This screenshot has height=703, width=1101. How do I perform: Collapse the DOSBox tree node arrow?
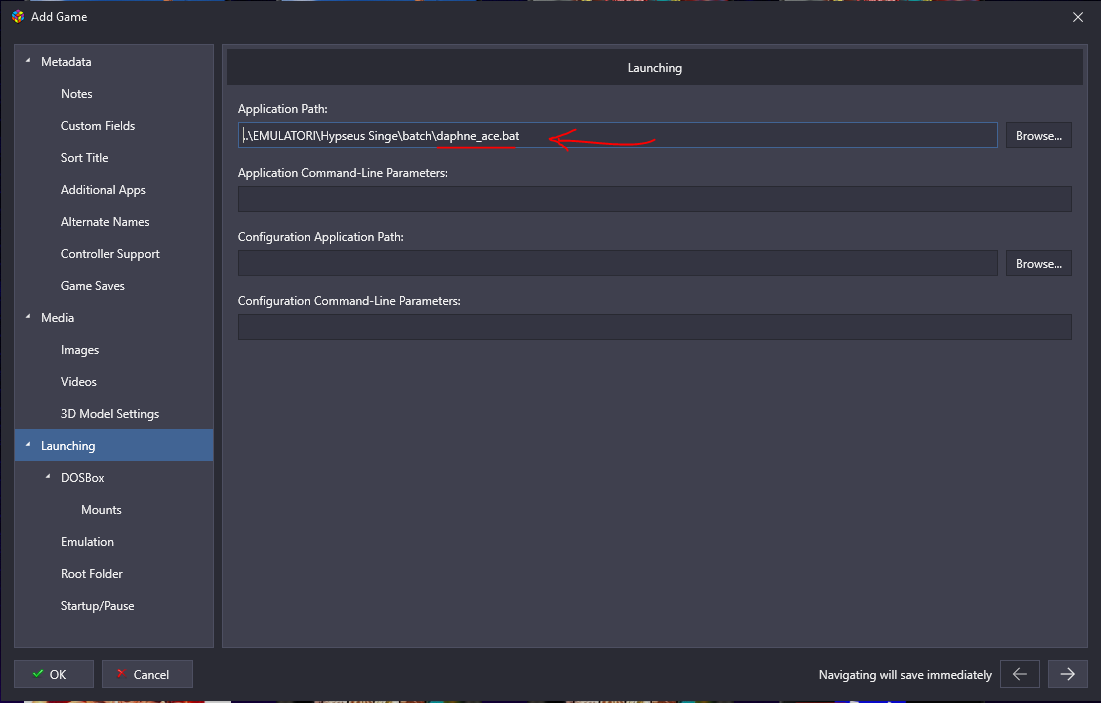(48, 477)
